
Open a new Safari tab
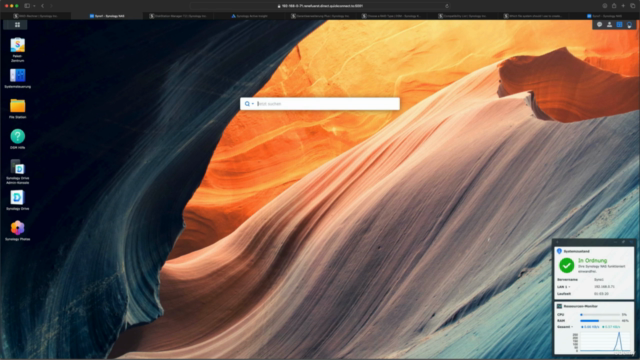(623, 6)
